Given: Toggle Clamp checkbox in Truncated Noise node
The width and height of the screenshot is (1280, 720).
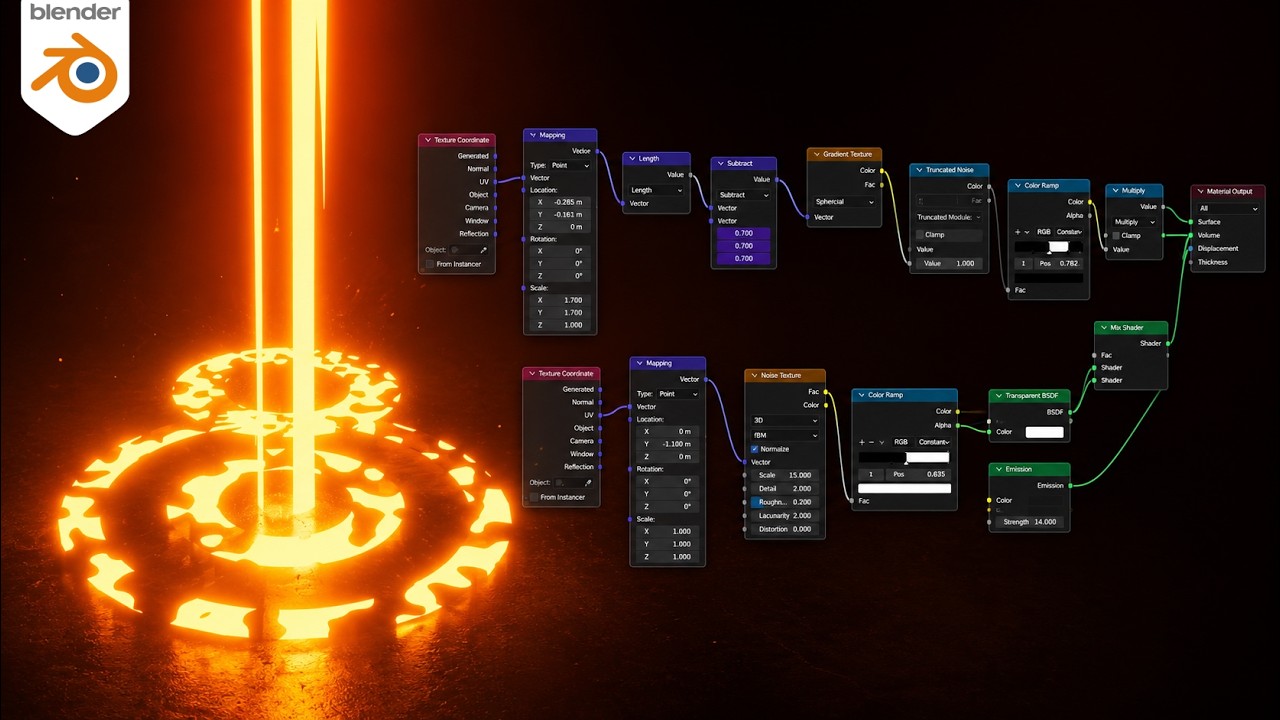Looking at the screenshot, I should pos(920,235).
